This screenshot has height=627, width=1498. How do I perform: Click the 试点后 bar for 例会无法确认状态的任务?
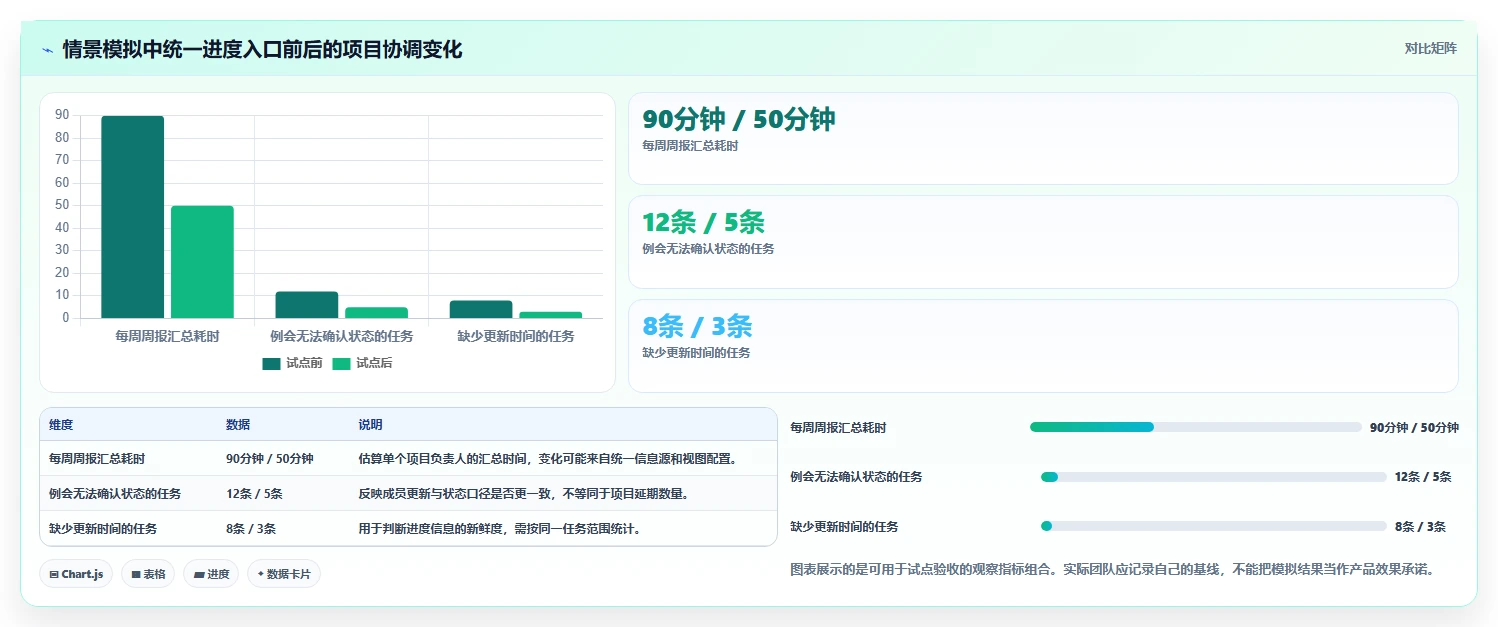[376, 313]
